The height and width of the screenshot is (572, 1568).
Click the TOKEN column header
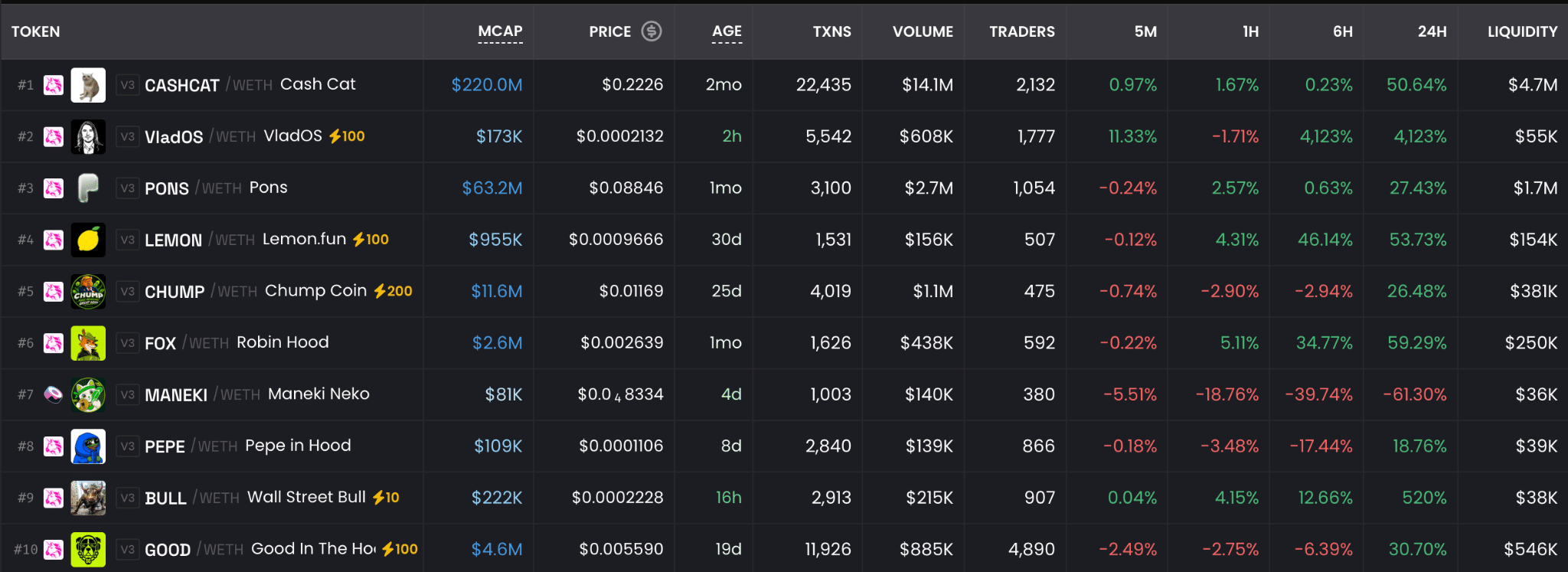pyautogui.click(x=35, y=31)
